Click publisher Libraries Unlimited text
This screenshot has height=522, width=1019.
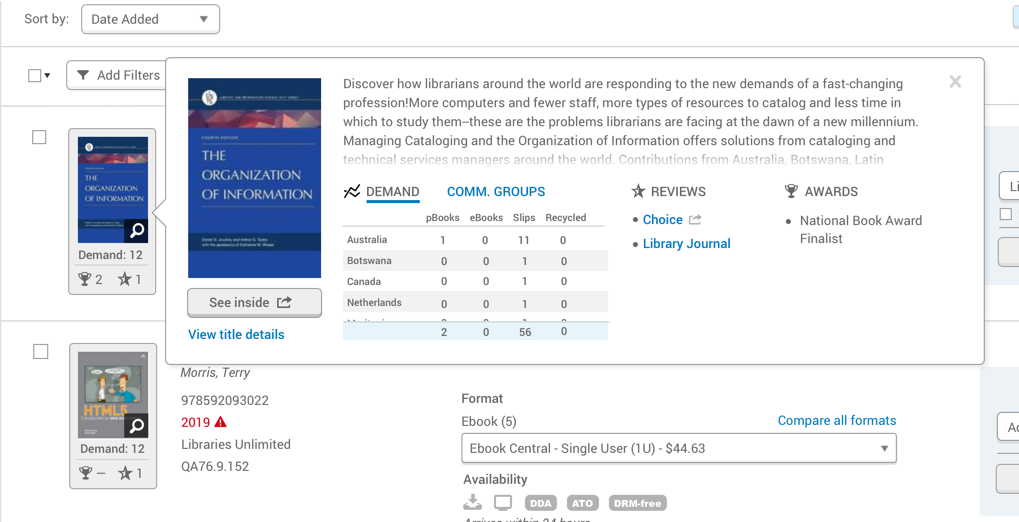[x=236, y=445]
